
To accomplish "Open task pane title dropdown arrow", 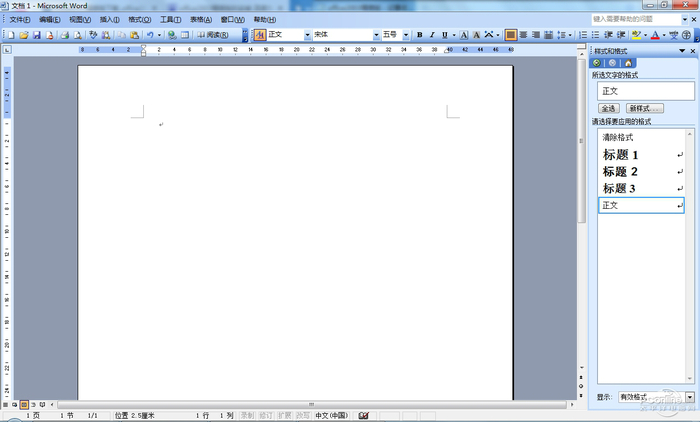I will (682, 51).
